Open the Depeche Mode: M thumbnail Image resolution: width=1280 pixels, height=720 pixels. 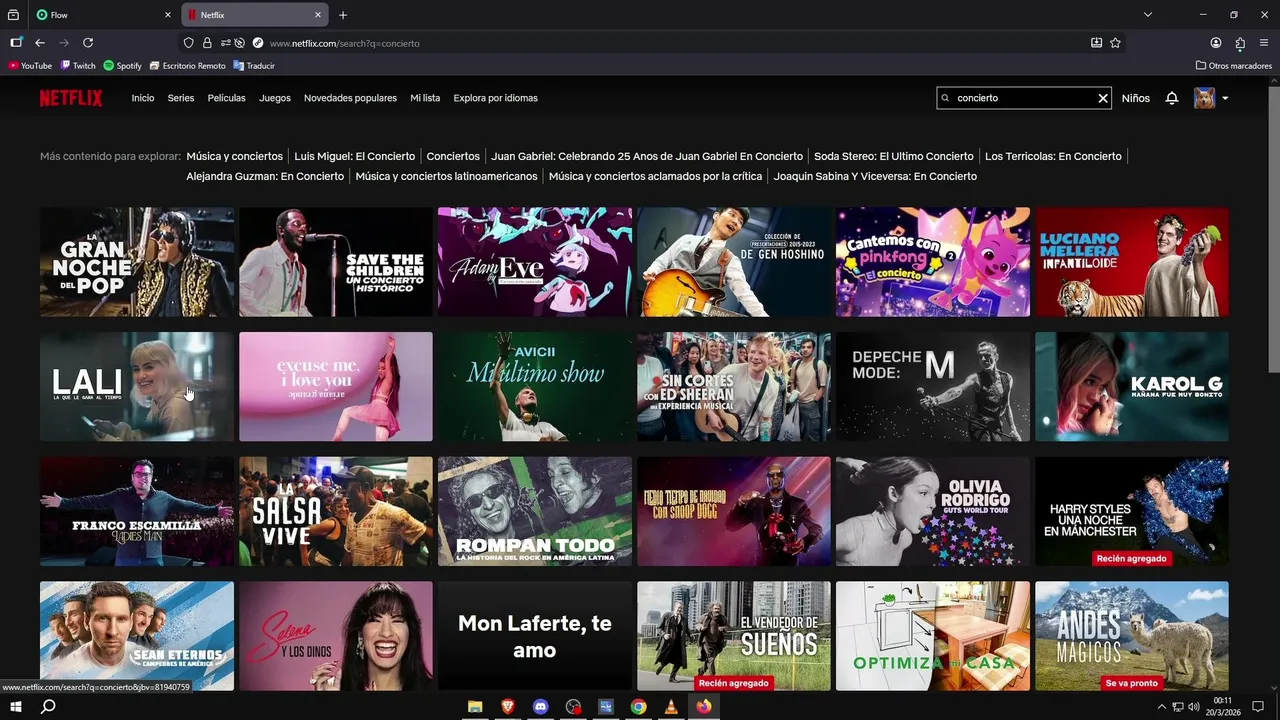coord(933,387)
